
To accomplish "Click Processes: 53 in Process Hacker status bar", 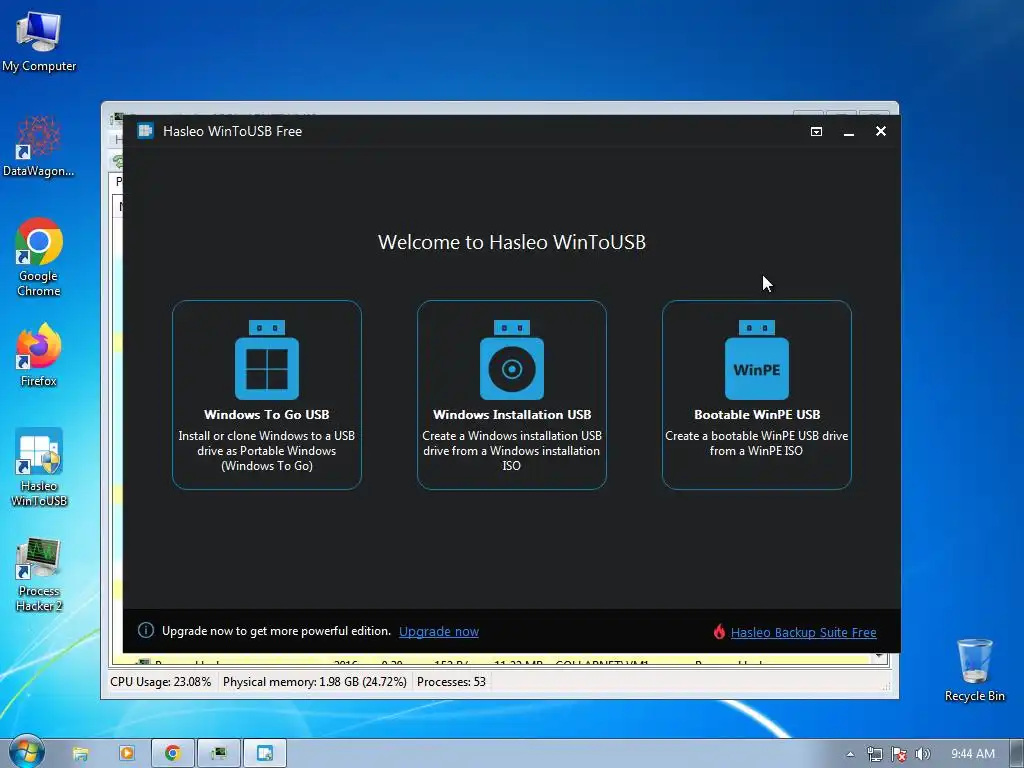I will [451, 682].
